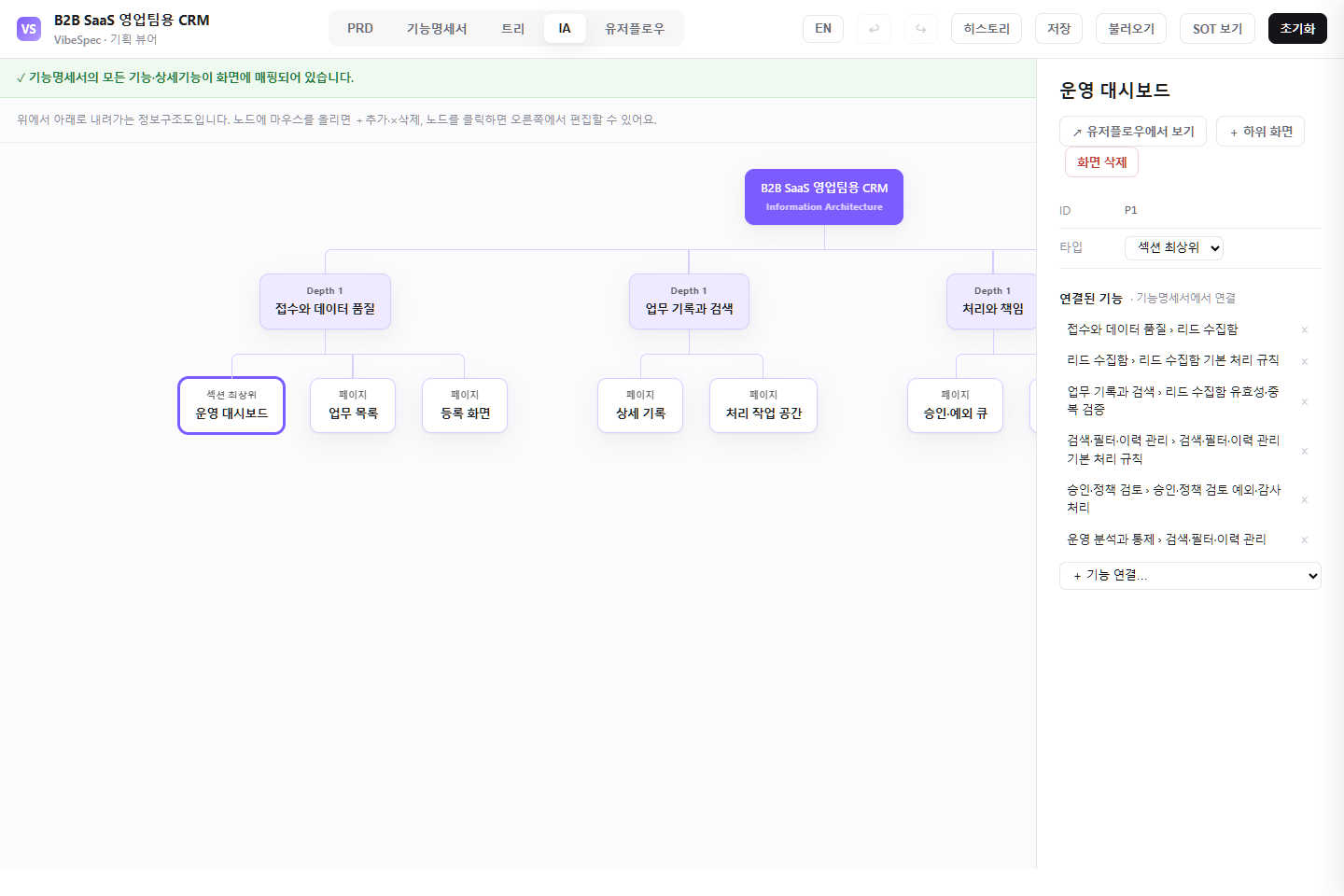This screenshot has width=1344, height=896.
Task: Click the '연결된 기능' section label
Action: [1090, 299]
